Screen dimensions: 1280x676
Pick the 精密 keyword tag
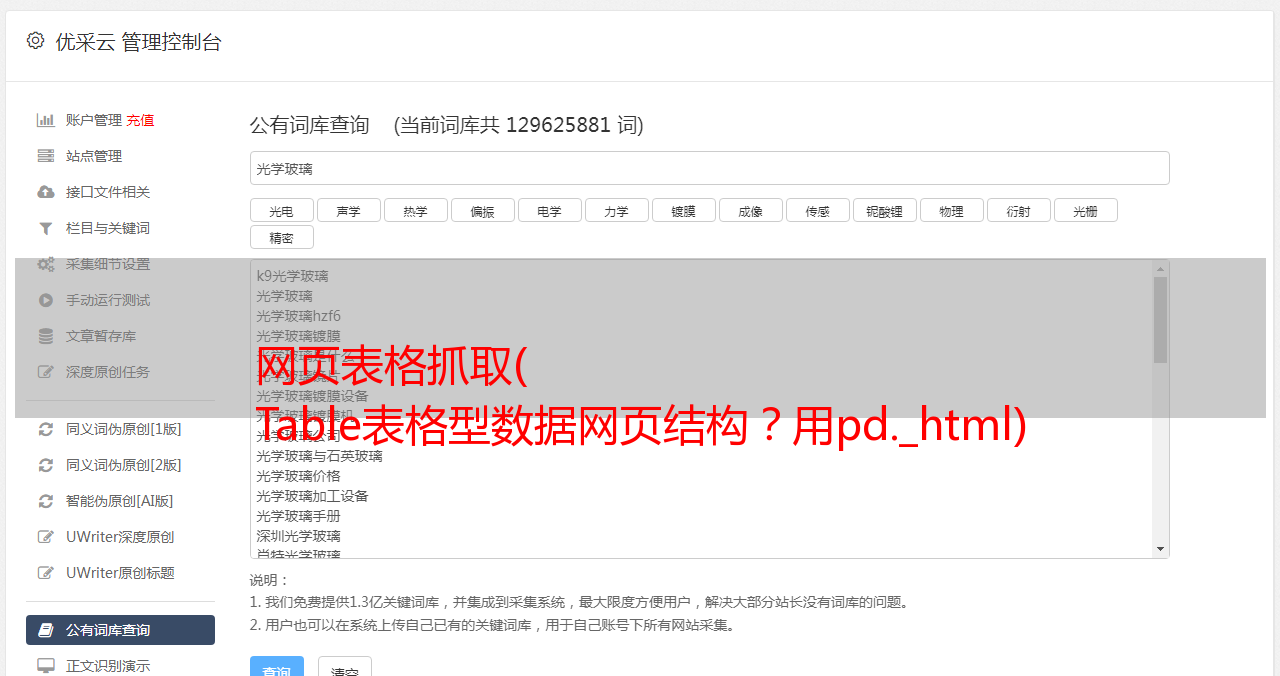281,237
